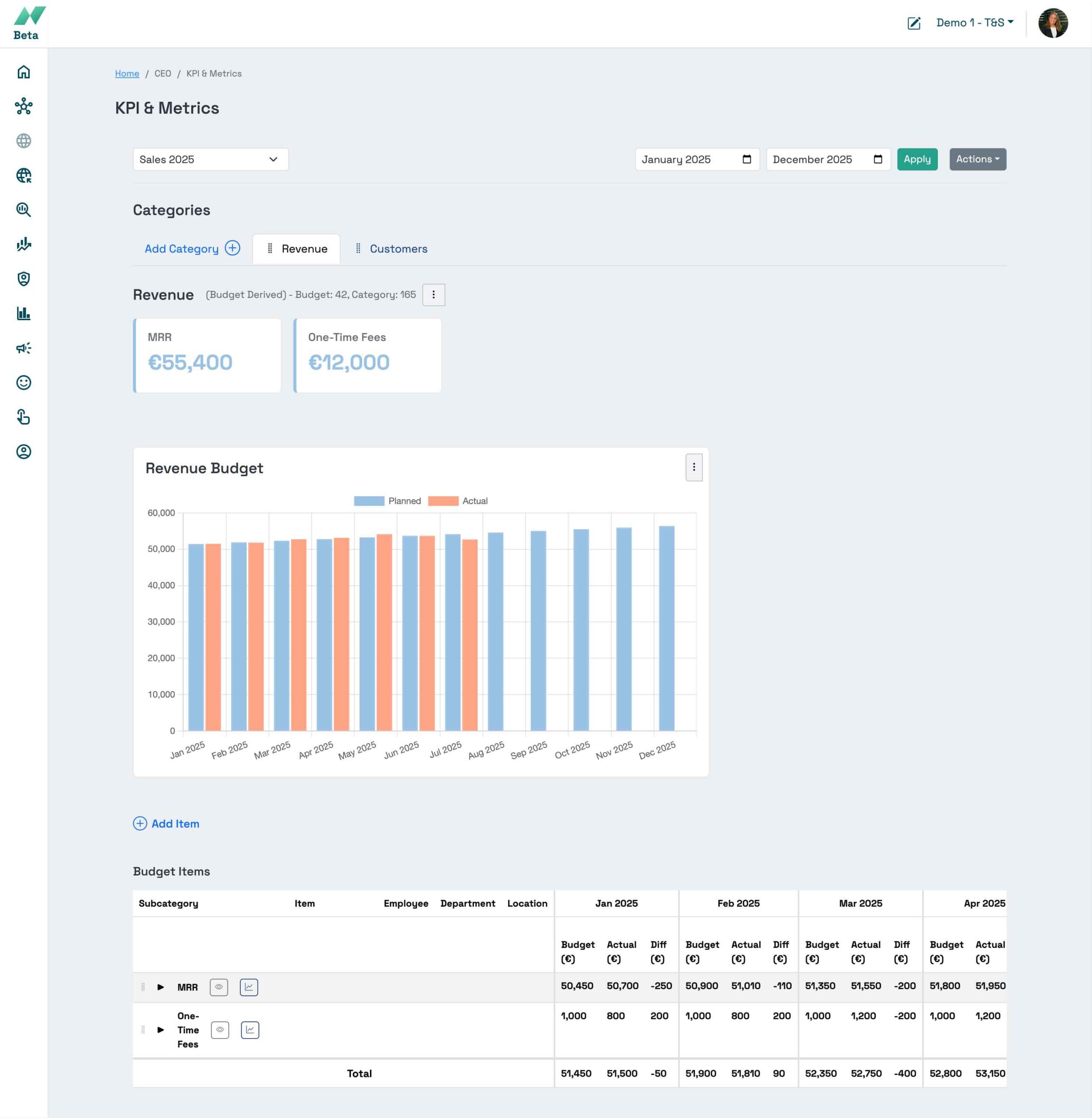Open the MRR row chart icon

coord(249,987)
